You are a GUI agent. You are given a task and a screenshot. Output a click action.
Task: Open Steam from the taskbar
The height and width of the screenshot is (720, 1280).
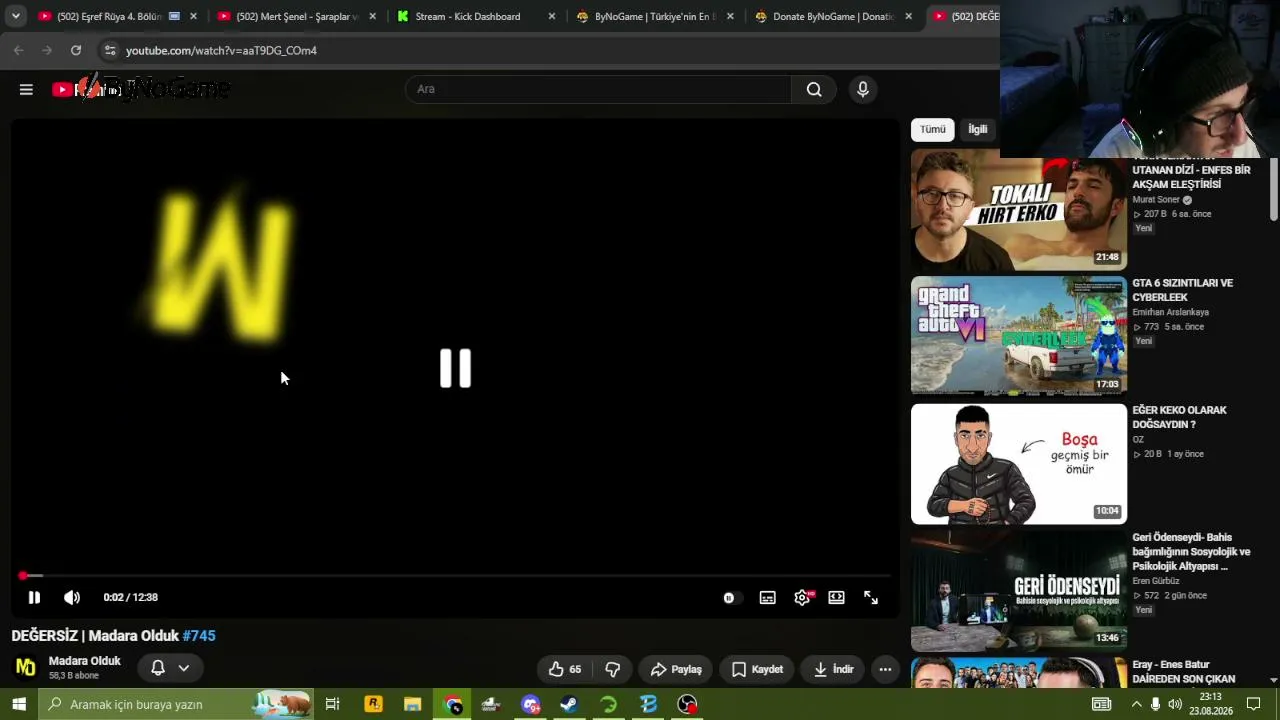tap(569, 704)
